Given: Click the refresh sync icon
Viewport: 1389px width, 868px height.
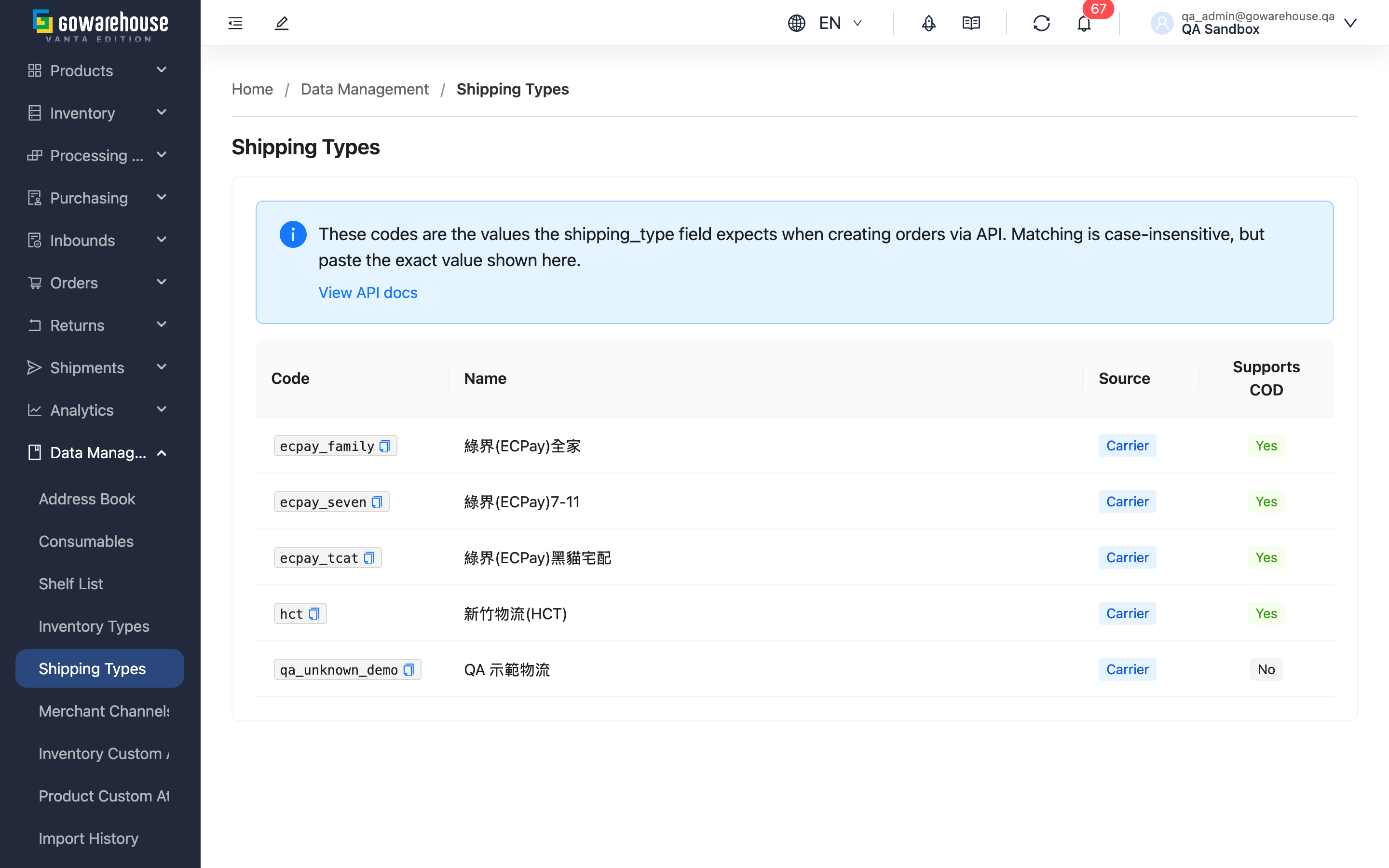Looking at the screenshot, I should coord(1041,23).
